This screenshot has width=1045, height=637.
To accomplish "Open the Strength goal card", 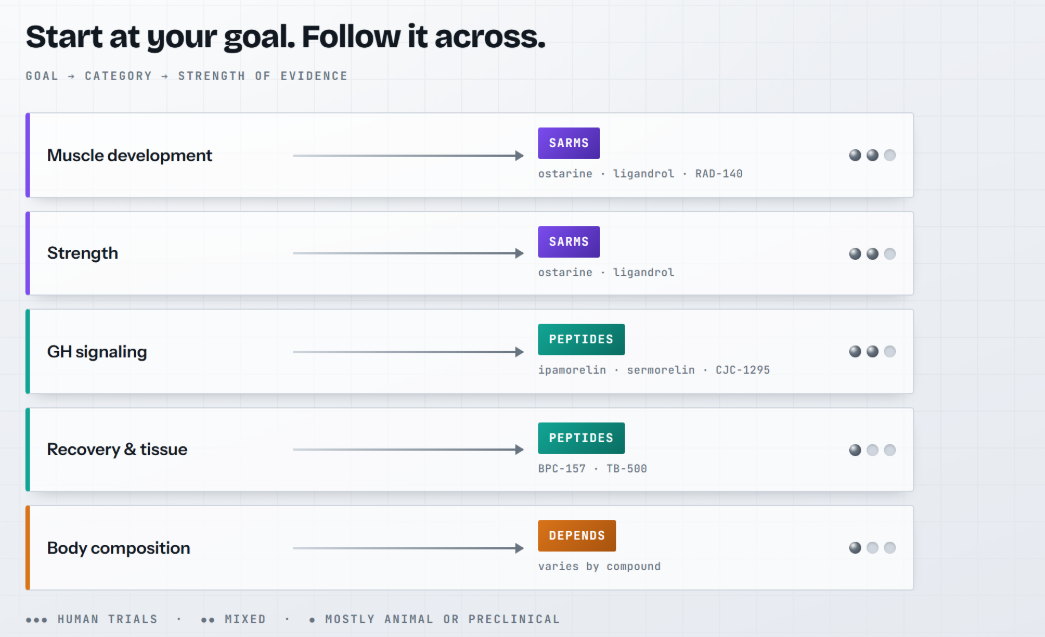I will 469,253.
